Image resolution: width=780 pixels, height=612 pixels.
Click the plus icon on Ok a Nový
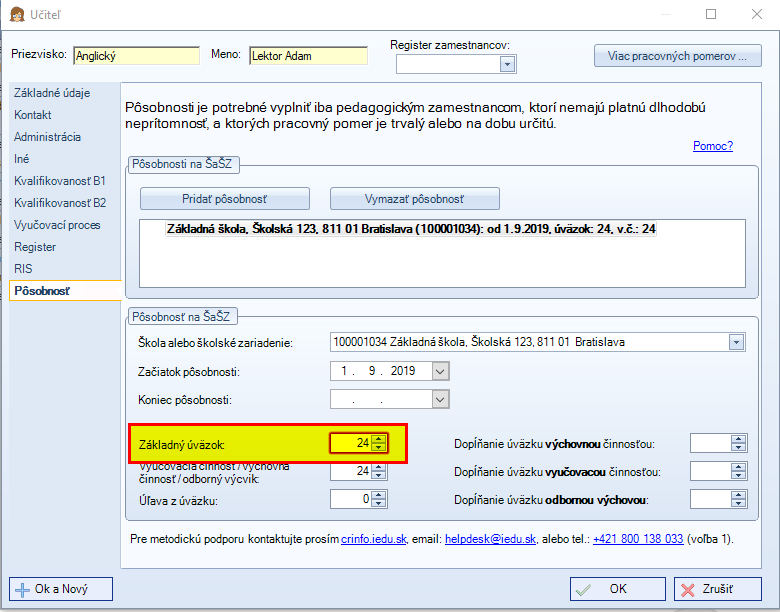click(22, 590)
